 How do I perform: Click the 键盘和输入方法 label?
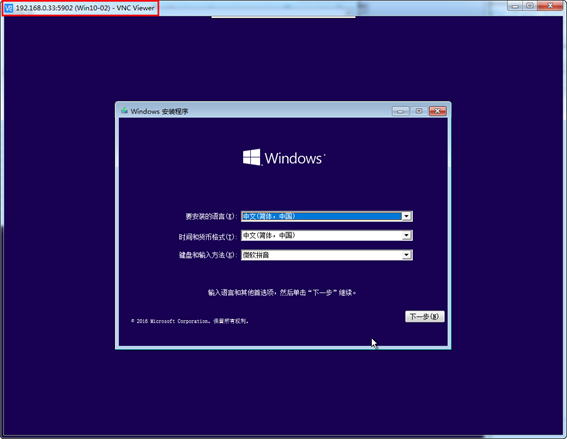208,255
